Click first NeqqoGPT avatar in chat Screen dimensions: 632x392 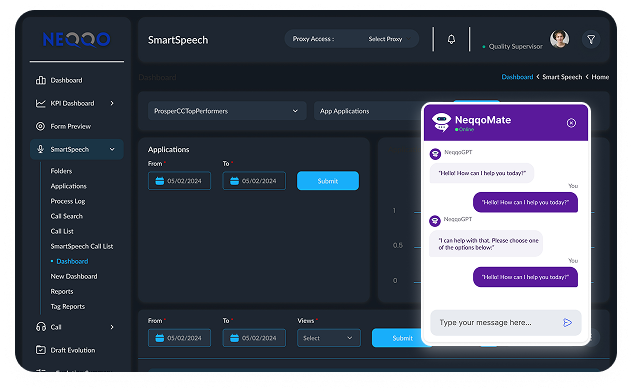coord(435,154)
